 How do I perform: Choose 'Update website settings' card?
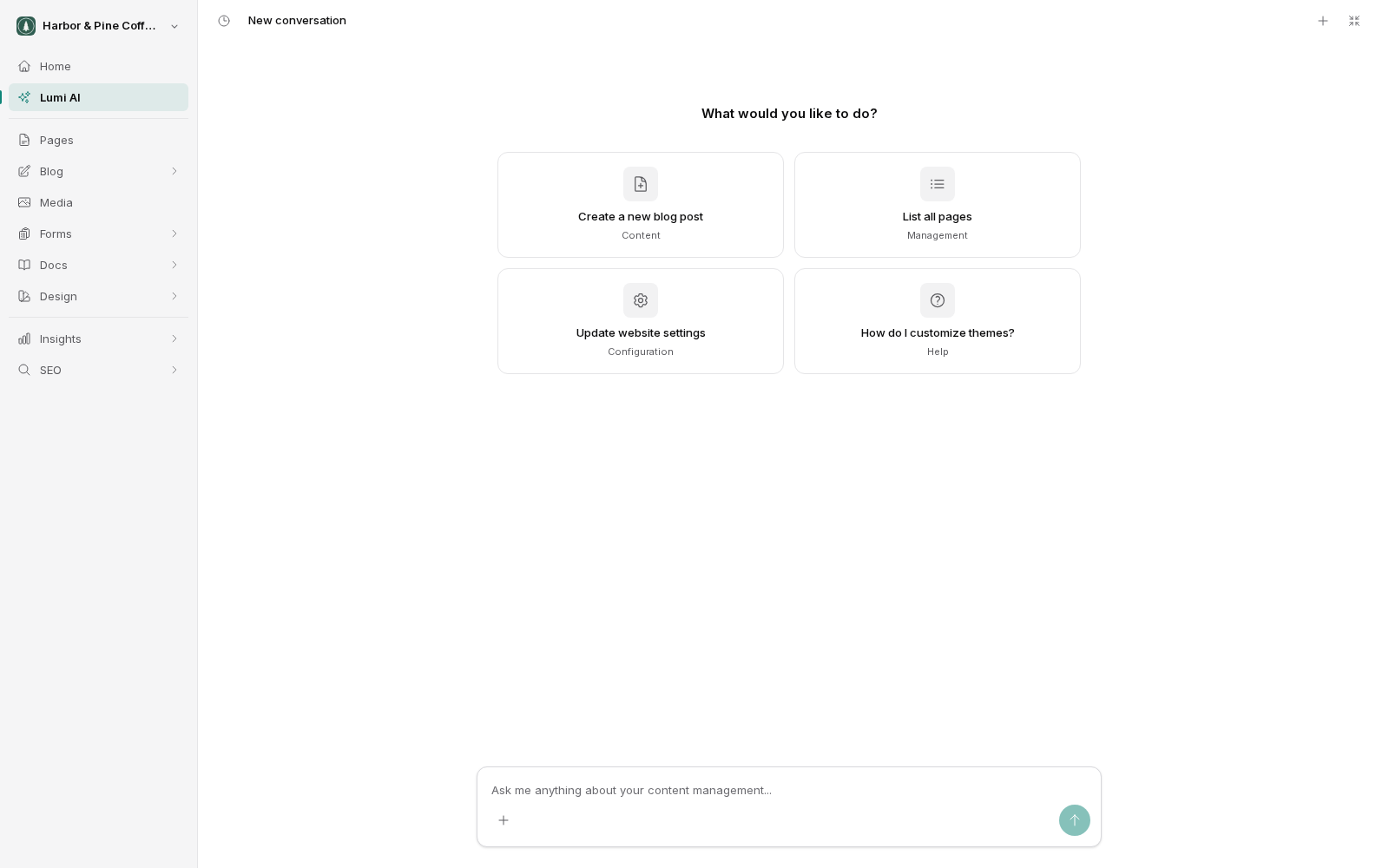(x=641, y=321)
